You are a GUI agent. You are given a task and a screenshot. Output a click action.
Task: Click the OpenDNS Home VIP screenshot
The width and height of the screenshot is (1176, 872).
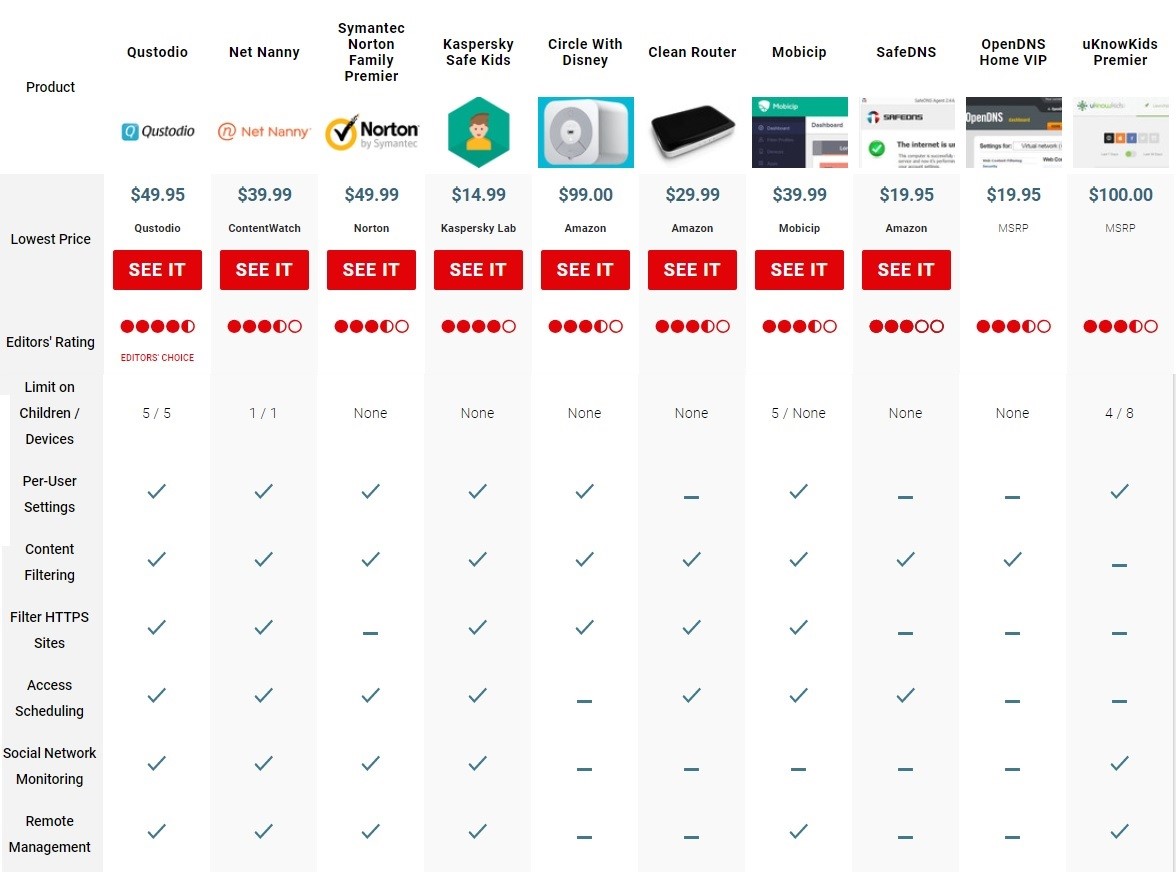(1013, 132)
